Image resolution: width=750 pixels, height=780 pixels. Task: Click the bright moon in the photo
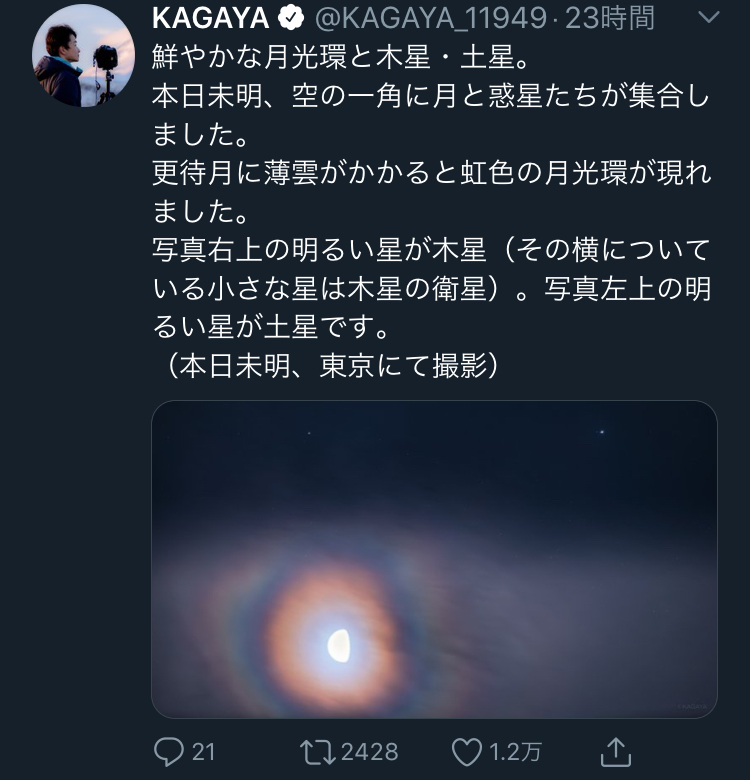pos(338,645)
